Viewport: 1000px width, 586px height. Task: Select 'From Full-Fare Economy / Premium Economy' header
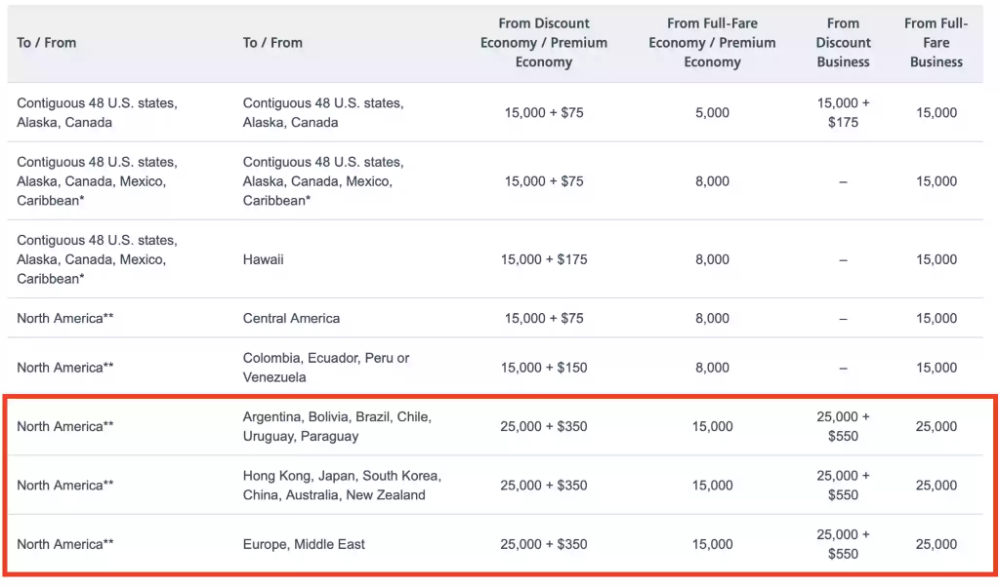tap(712, 43)
